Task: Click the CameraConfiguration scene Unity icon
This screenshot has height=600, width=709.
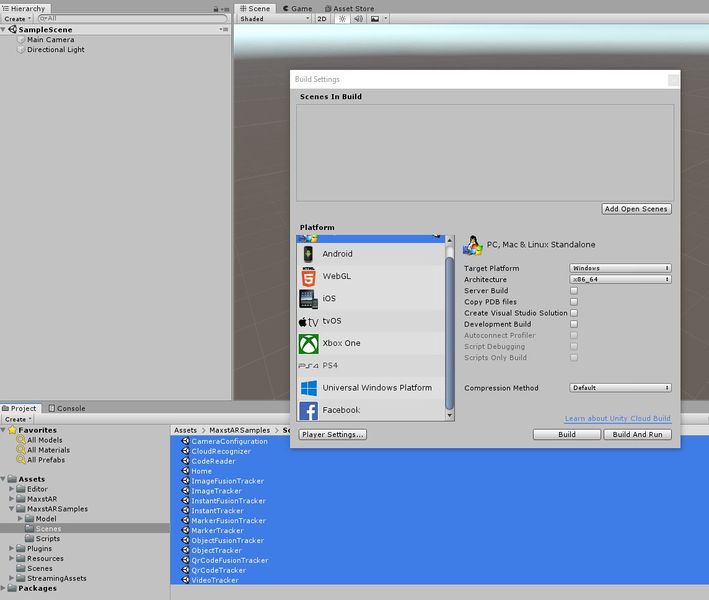Action: click(185, 441)
